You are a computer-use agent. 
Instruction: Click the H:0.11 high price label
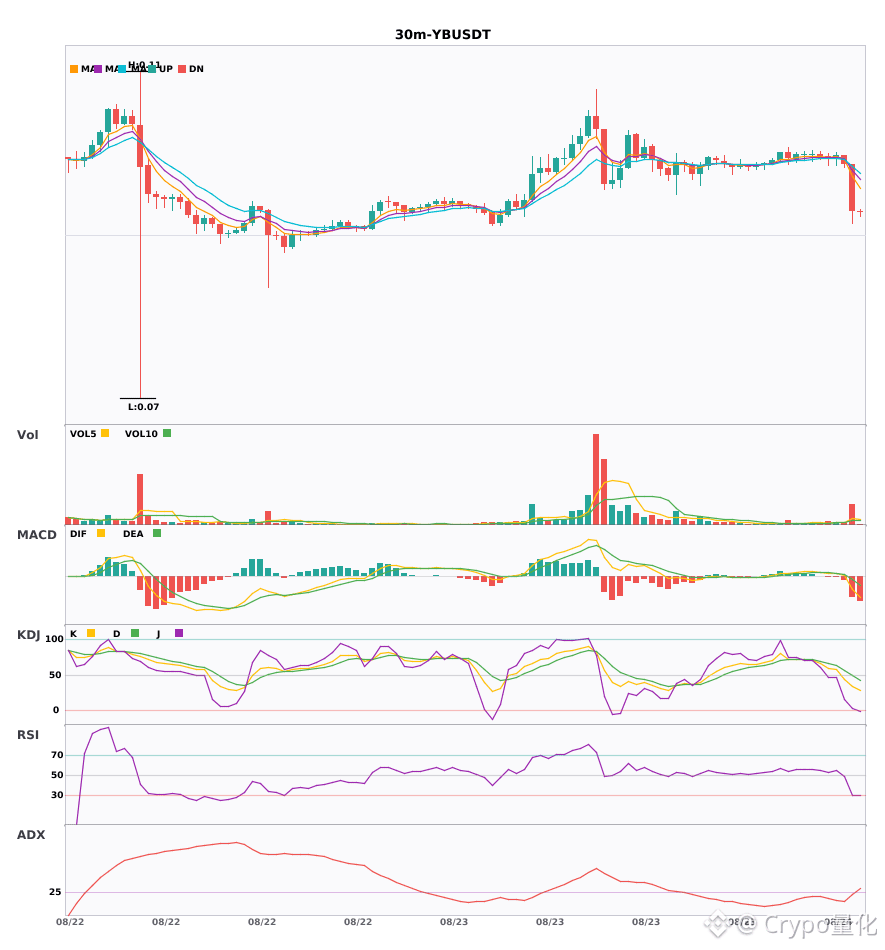tap(144, 65)
